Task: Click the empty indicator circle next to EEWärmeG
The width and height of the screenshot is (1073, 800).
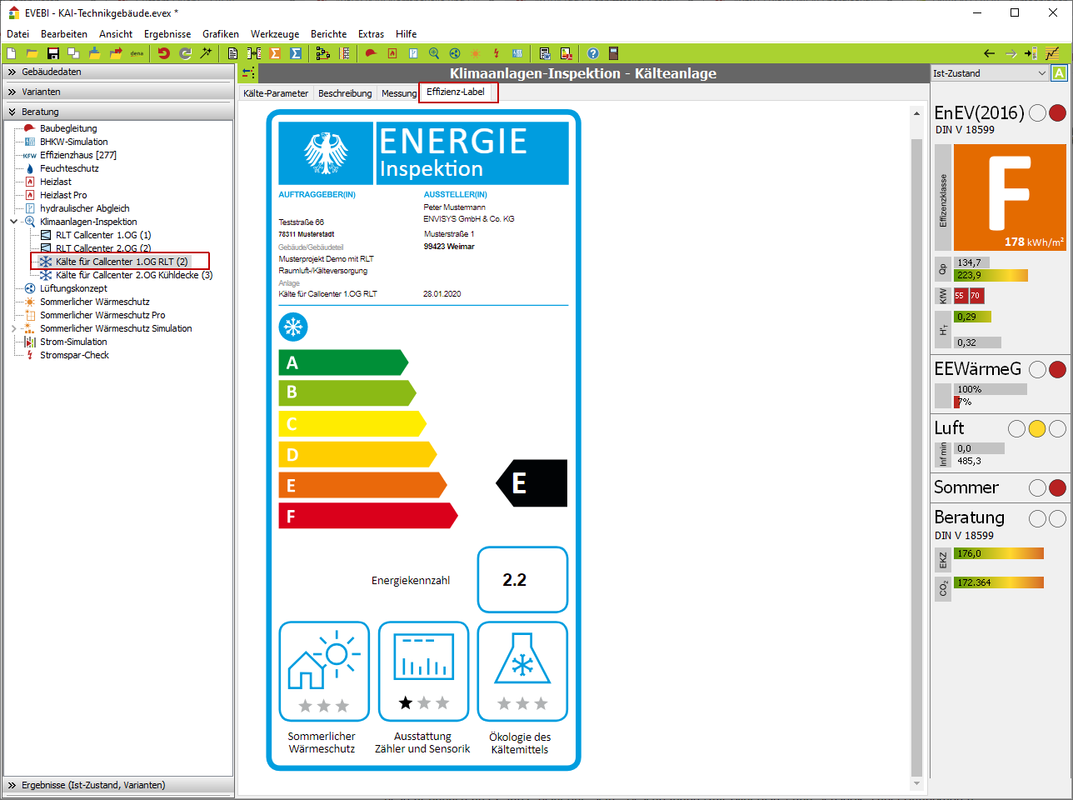Action: pyautogui.click(x=1037, y=370)
